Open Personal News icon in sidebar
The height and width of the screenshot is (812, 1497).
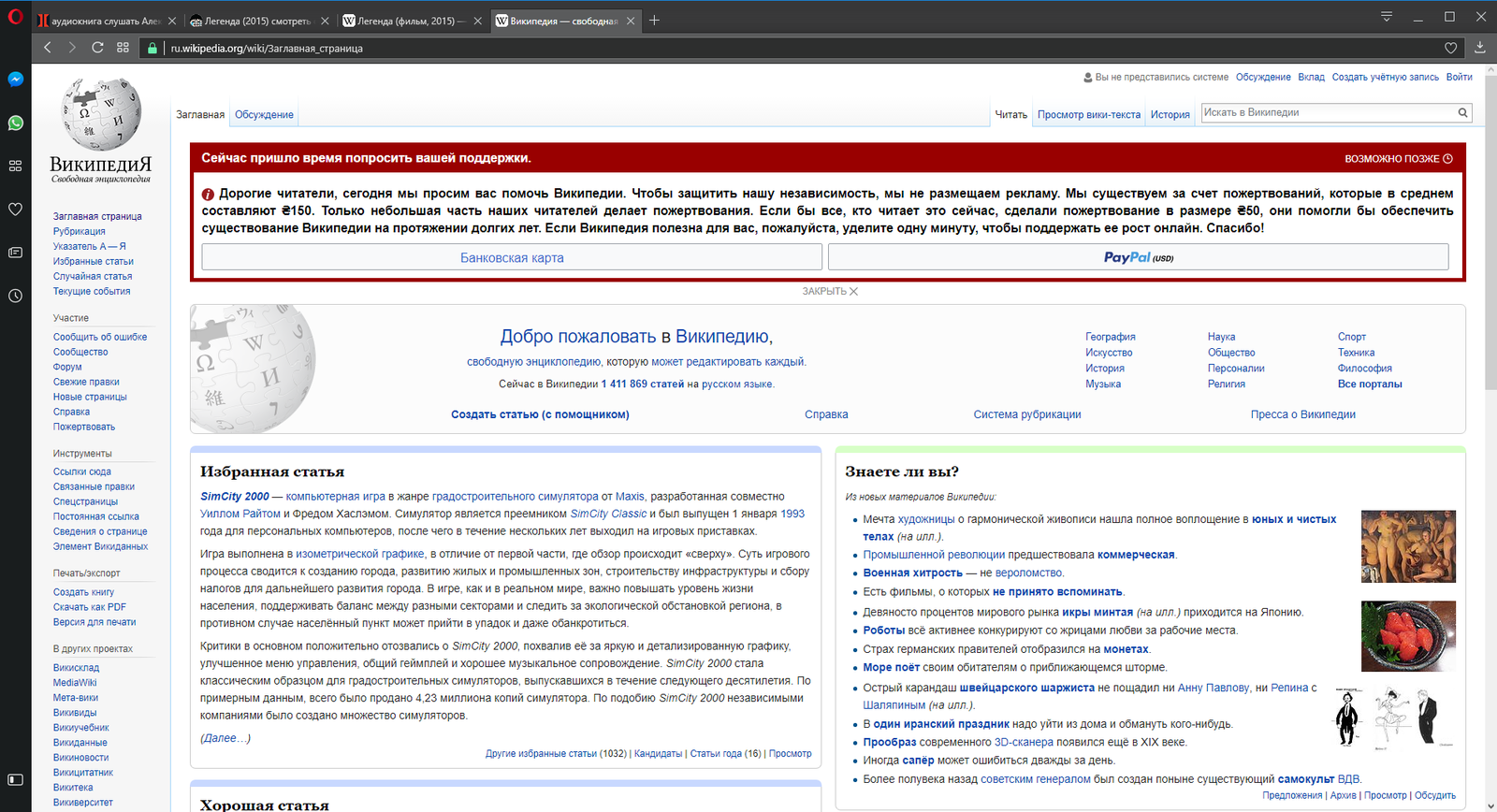click(x=15, y=253)
